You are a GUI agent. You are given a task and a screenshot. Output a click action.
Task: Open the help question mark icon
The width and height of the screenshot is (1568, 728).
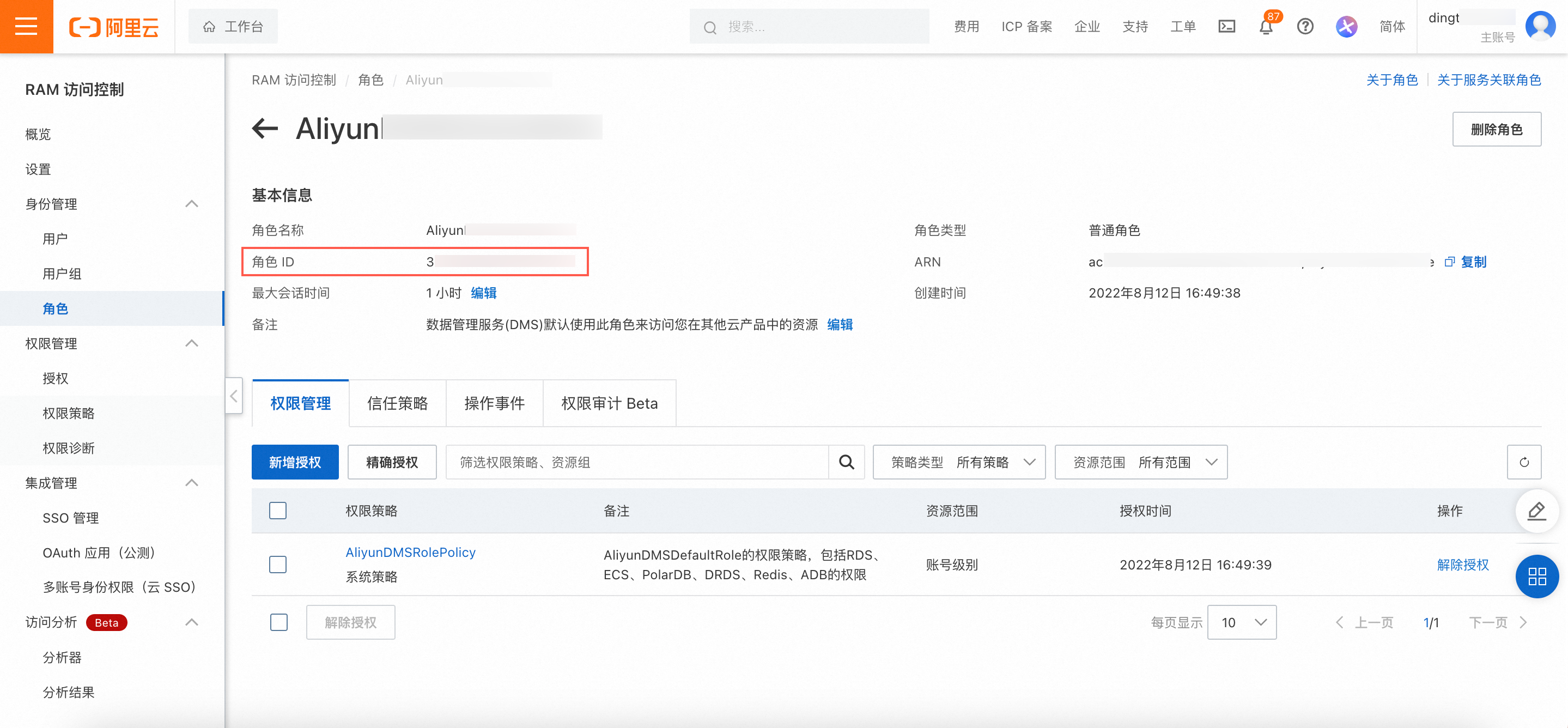coord(1304,26)
